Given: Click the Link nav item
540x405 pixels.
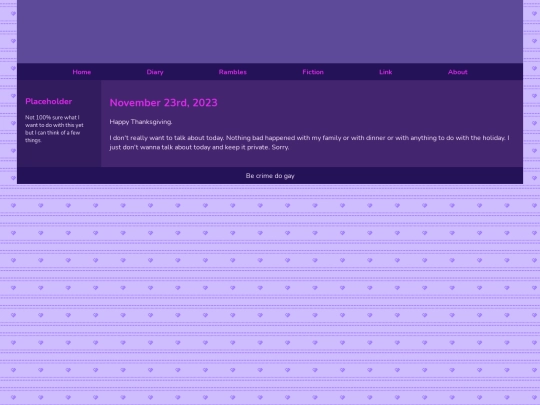Looking at the screenshot, I should [386, 72].
